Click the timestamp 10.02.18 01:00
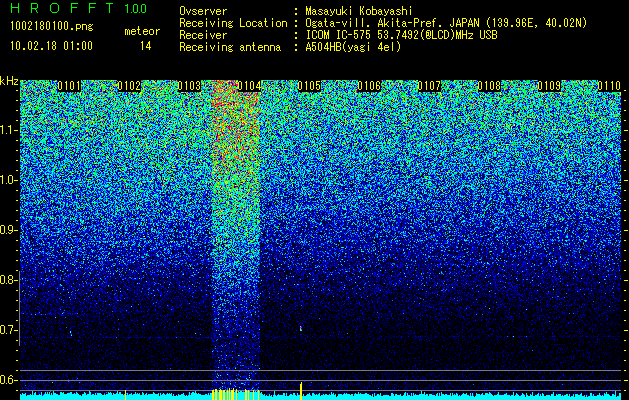Image resolution: width=629 pixels, height=400 pixels. point(51,46)
